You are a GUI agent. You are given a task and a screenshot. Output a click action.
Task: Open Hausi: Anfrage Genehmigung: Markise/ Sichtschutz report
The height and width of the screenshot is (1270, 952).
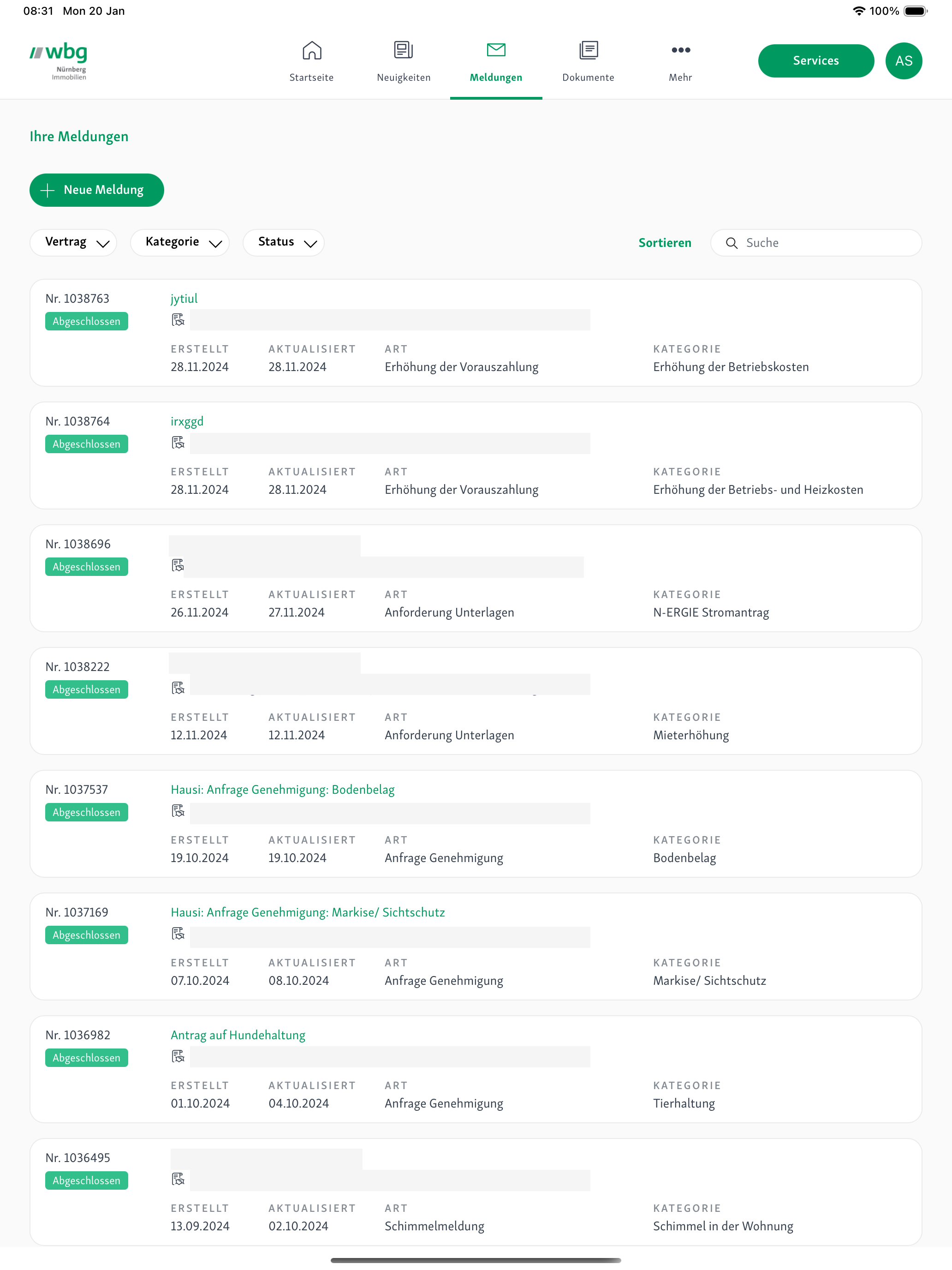308,912
